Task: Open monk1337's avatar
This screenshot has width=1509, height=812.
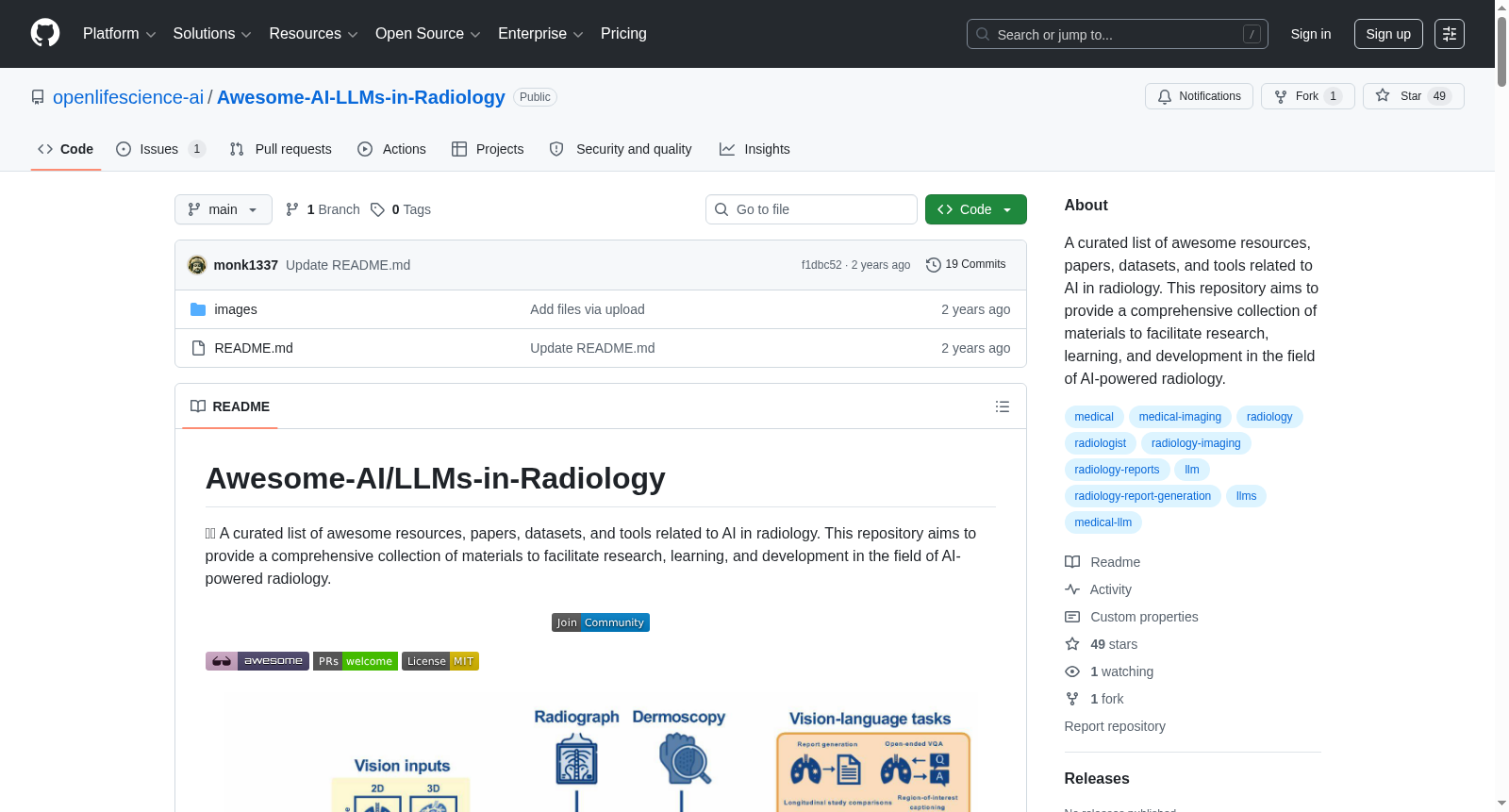Action: (197, 265)
